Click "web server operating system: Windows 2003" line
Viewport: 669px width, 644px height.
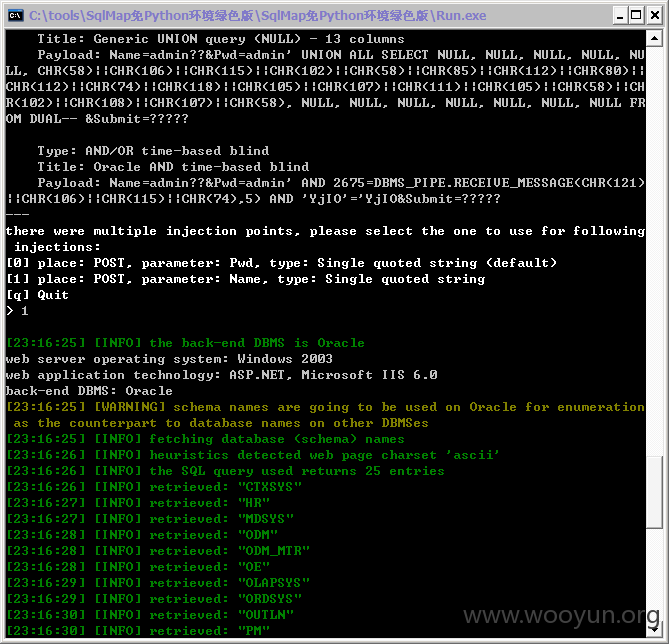point(169,359)
